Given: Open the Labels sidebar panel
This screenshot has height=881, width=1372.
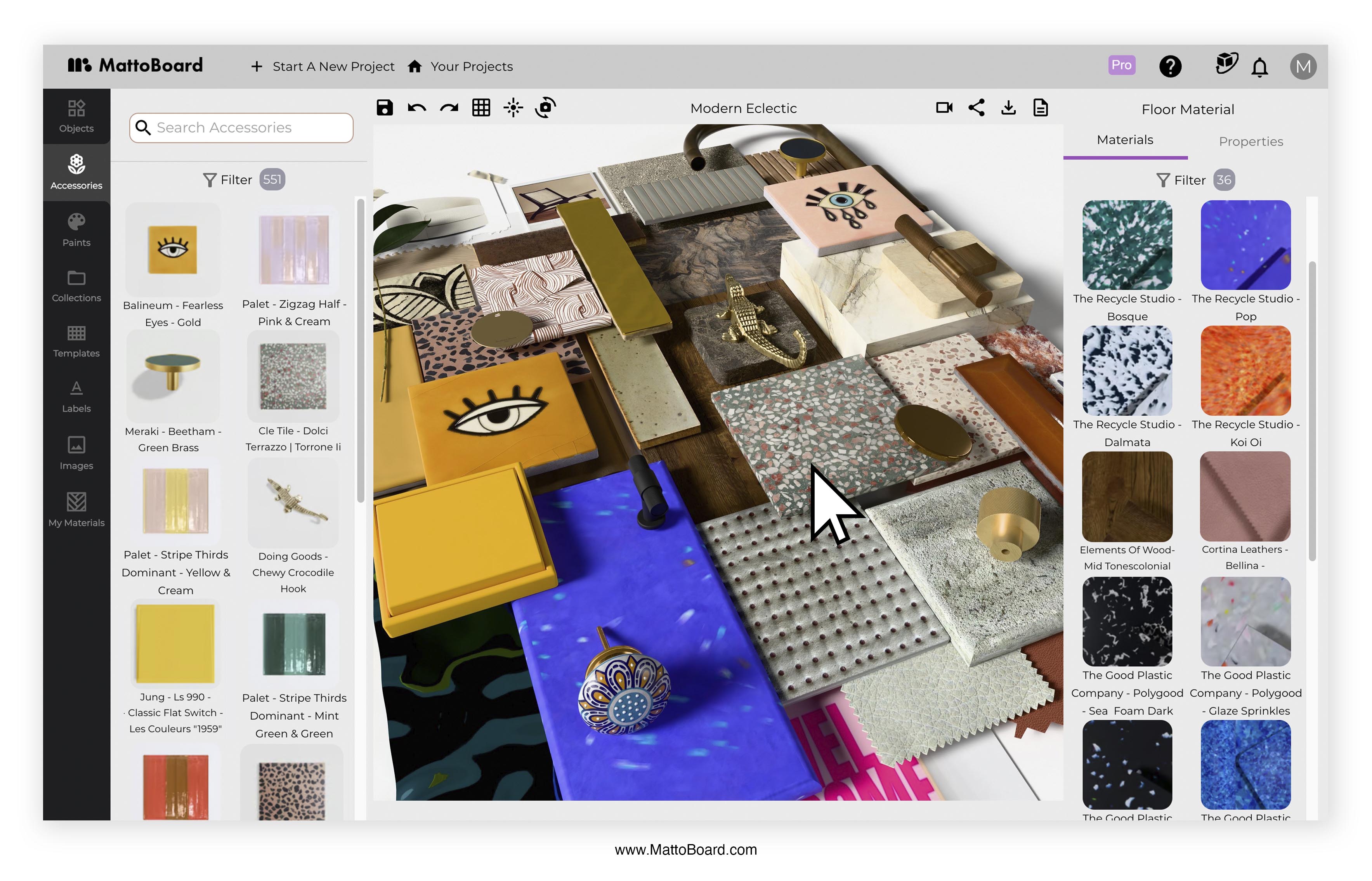Looking at the screenshot, I should coord(77,397).
